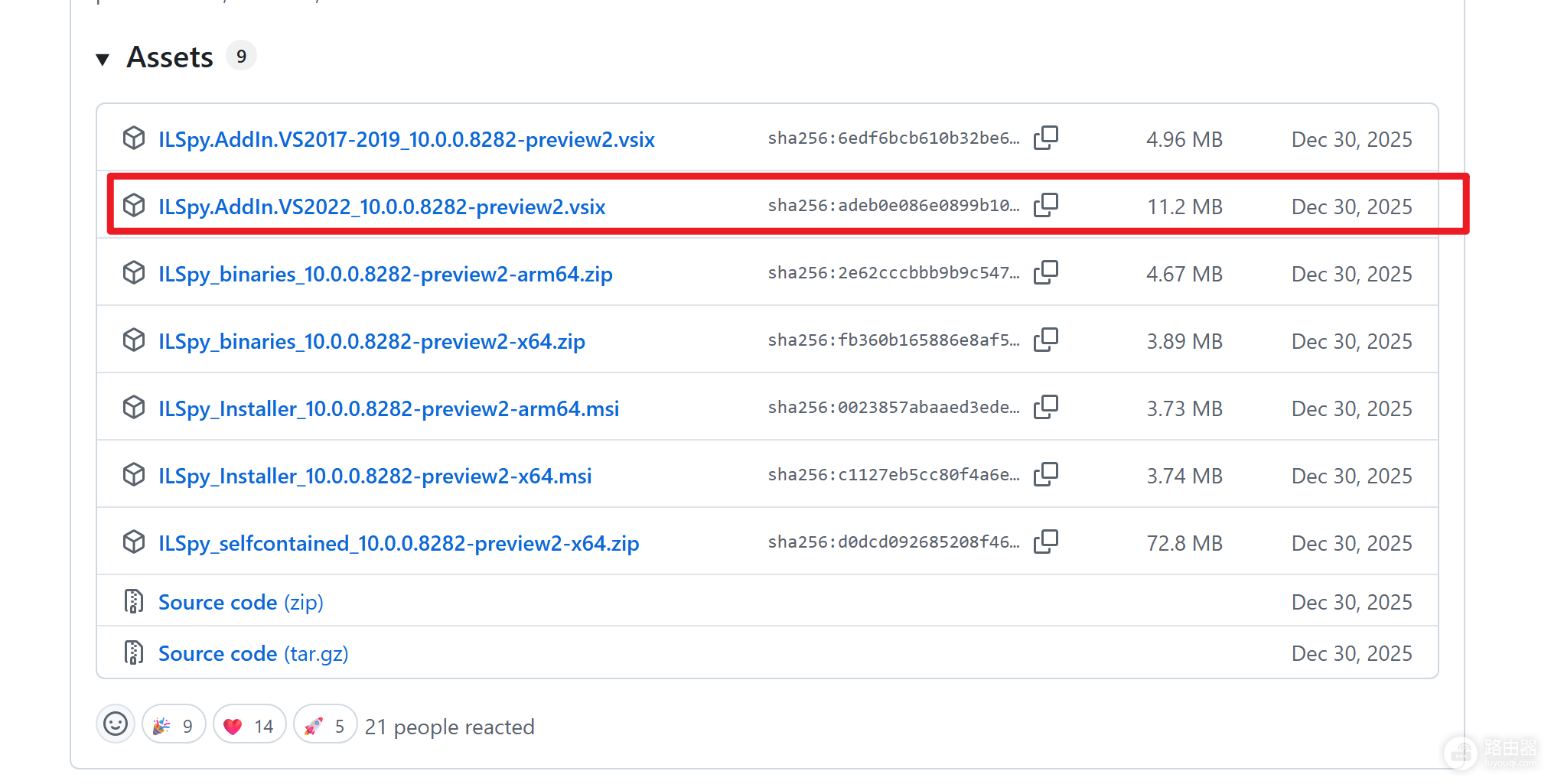Click the 3.89 MB file size

point(1184,341)
